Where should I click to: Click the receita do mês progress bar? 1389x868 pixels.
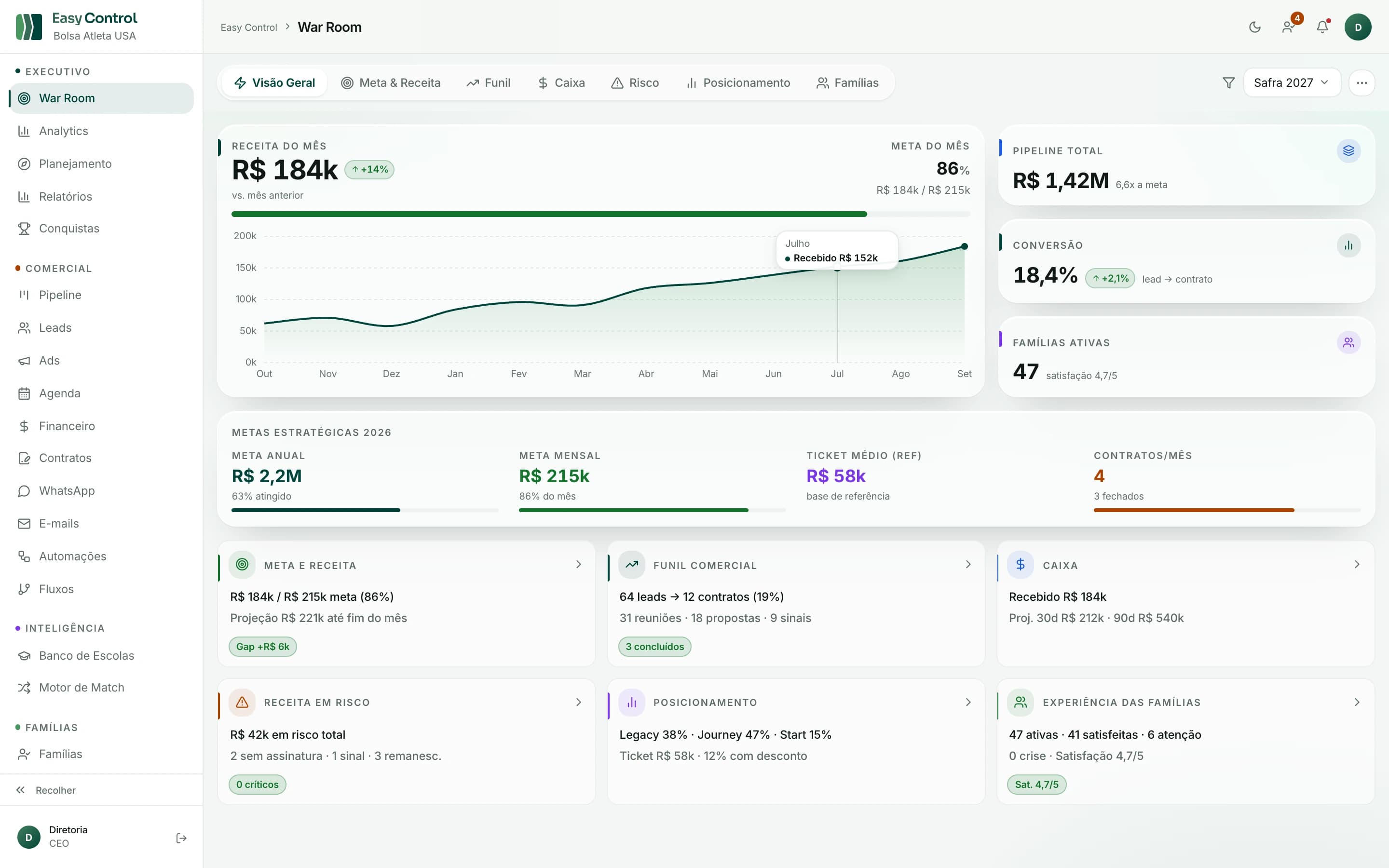coord(601,214)
